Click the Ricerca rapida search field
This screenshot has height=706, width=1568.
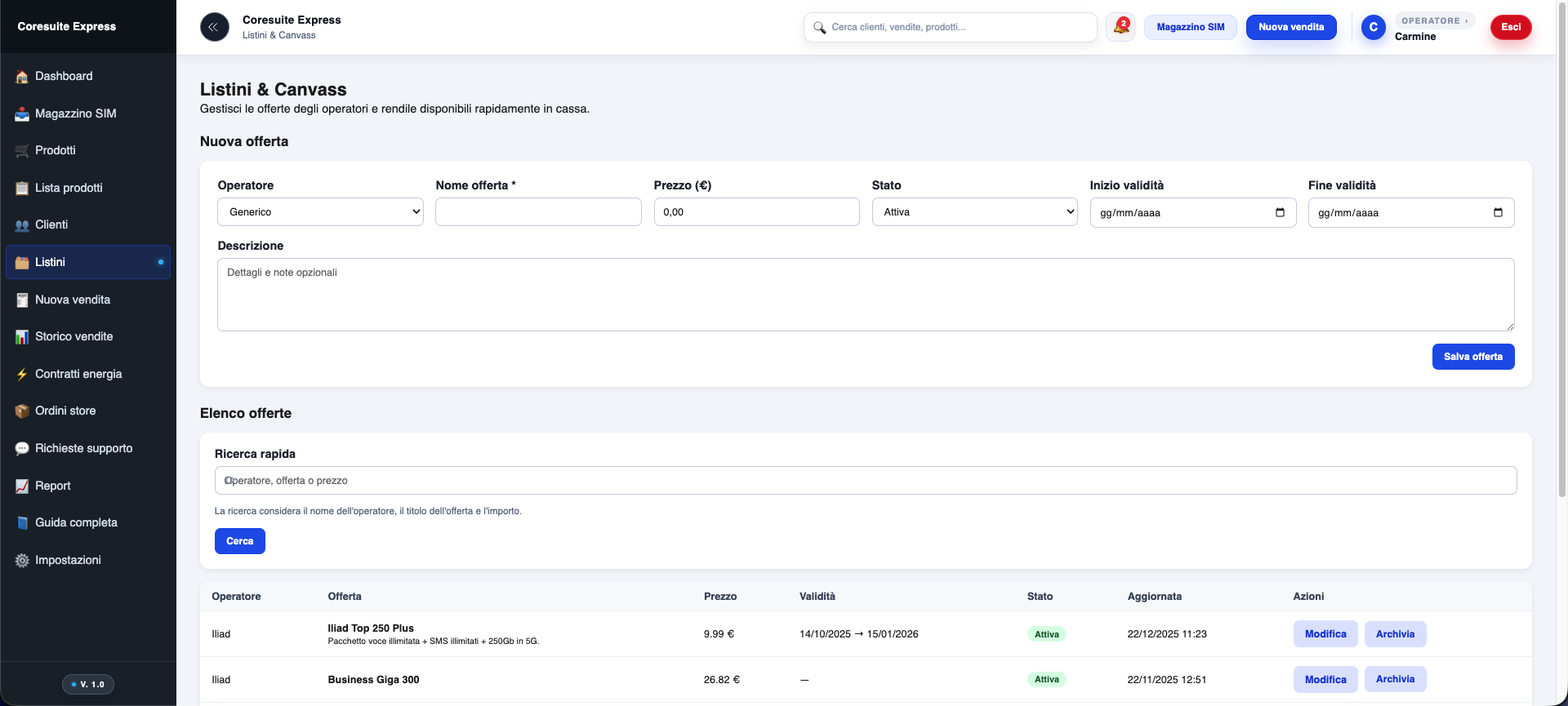865,481
